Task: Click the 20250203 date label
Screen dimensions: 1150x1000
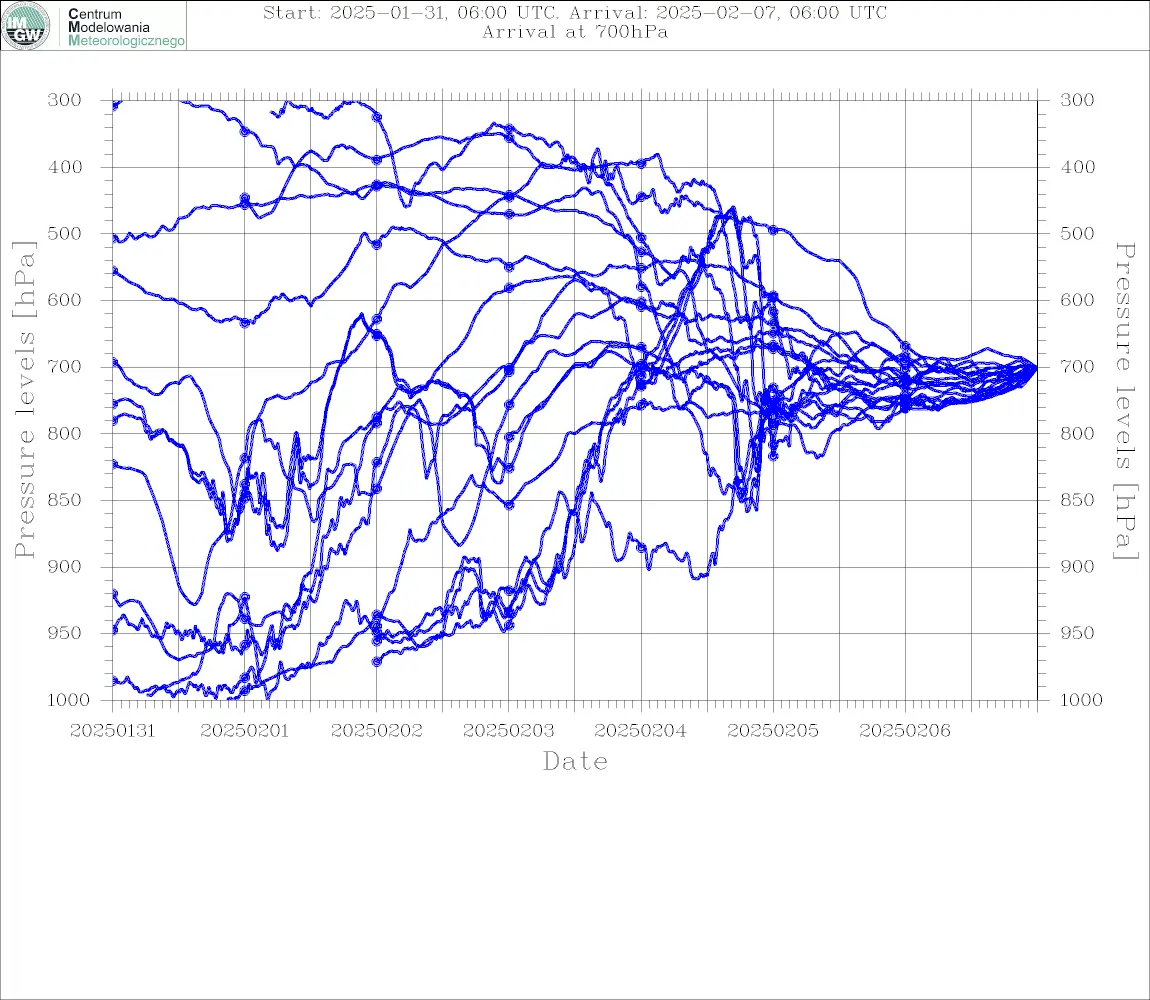Action: coord(509,731)
